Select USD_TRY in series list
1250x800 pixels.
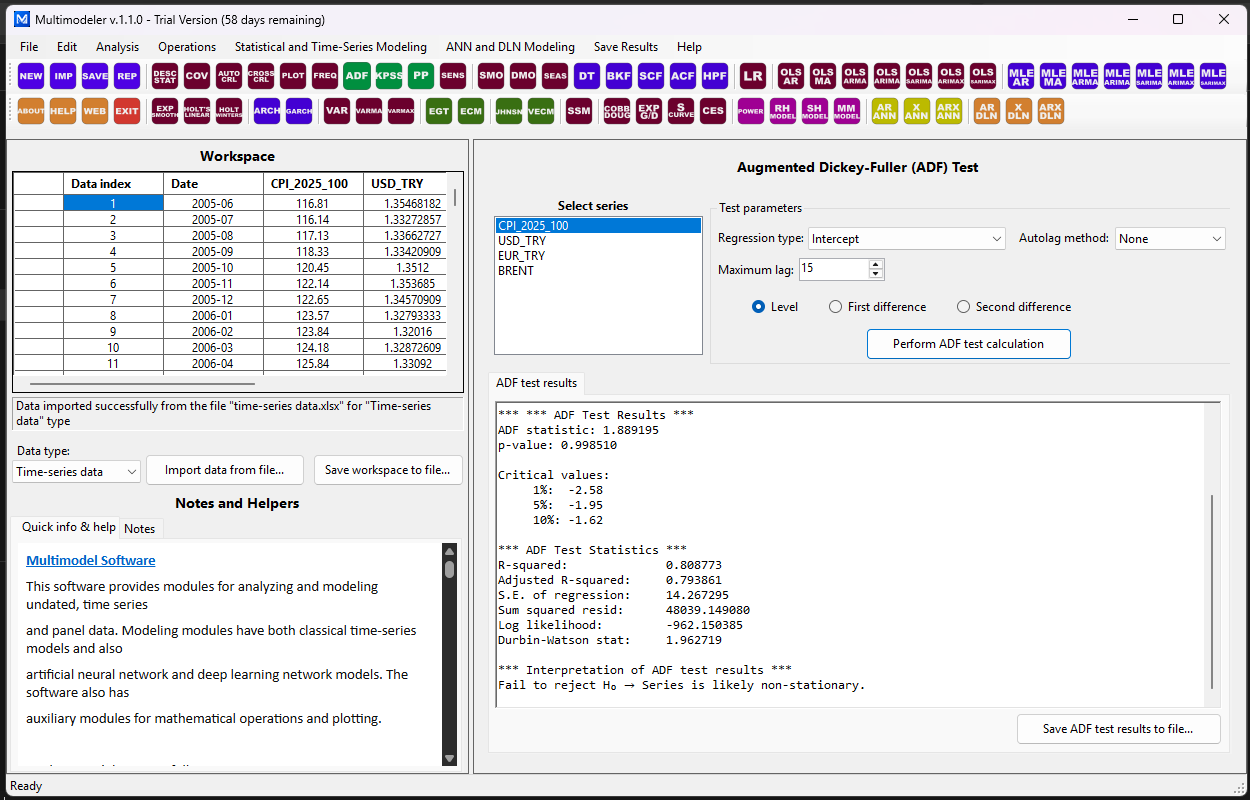598,241
